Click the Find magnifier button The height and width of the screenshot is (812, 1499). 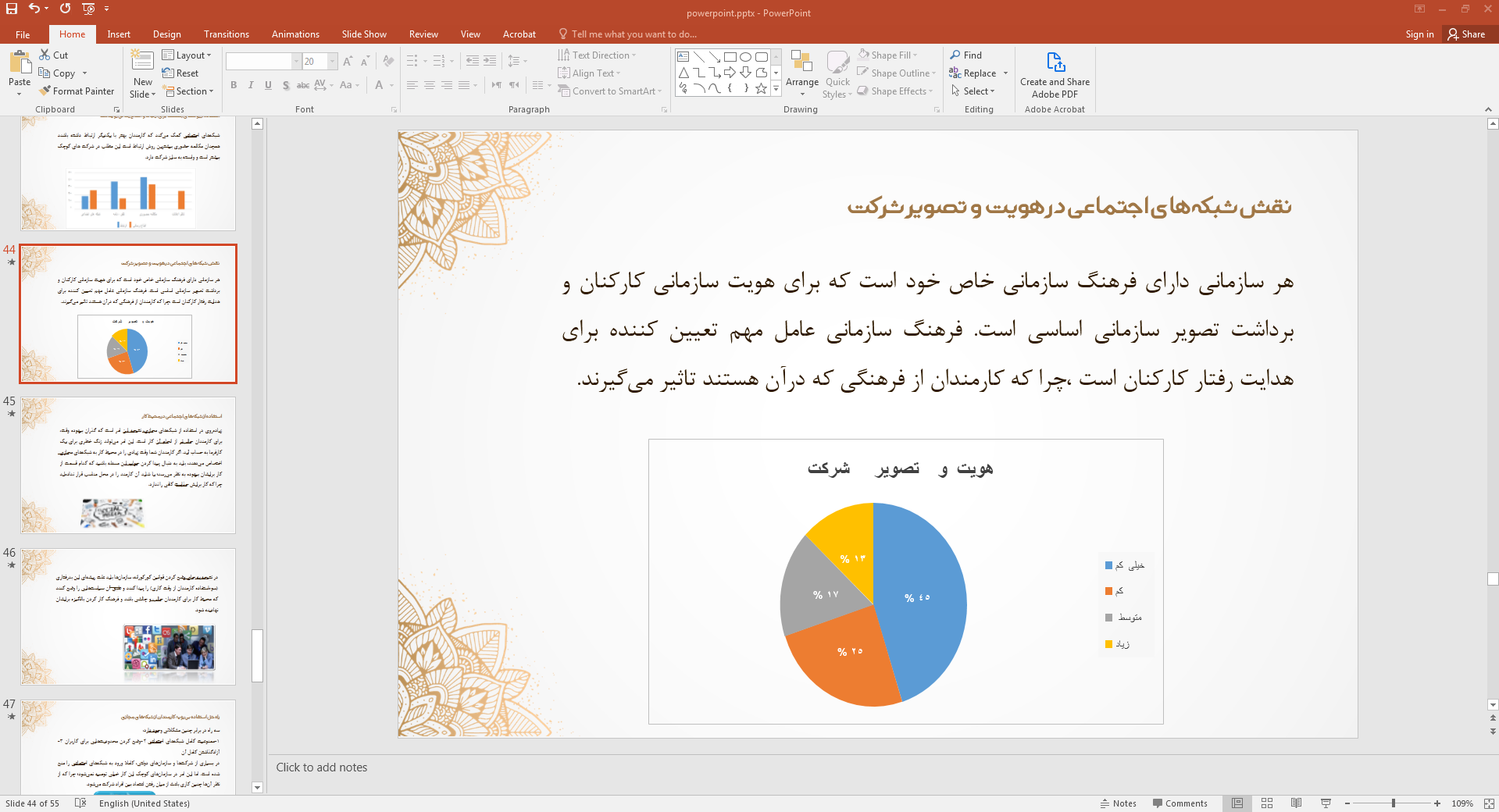tap(966, 55)
